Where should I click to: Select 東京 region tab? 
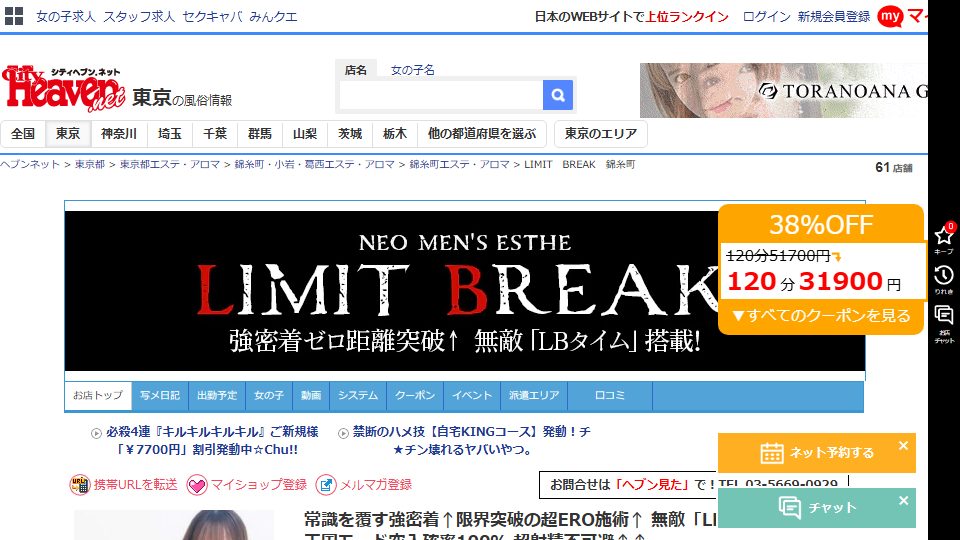(68, 133)
